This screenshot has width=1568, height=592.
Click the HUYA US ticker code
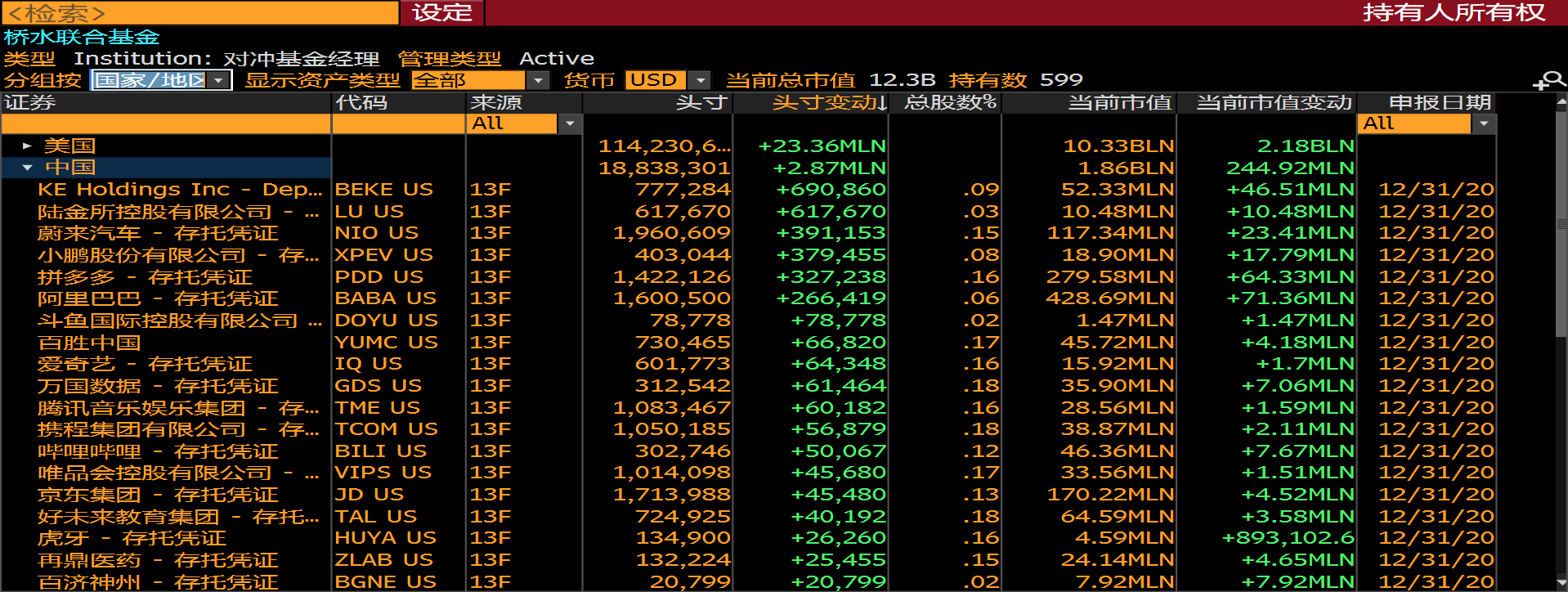tap(386, 538)
